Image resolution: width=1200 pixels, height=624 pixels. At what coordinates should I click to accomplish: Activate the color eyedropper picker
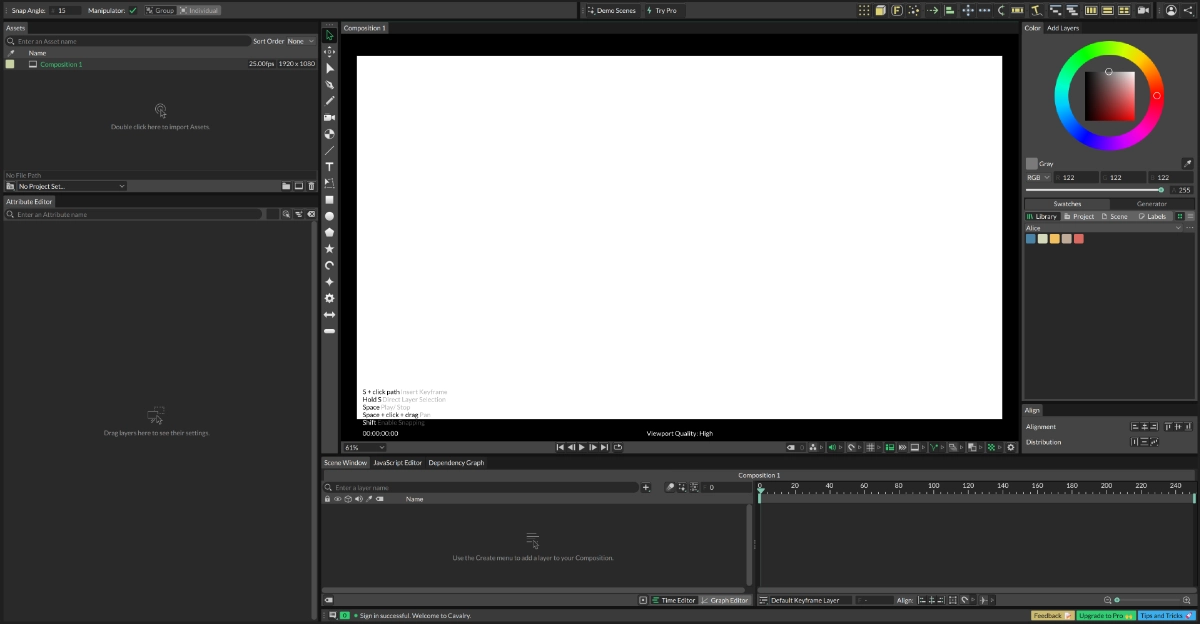pos(1187,163)
